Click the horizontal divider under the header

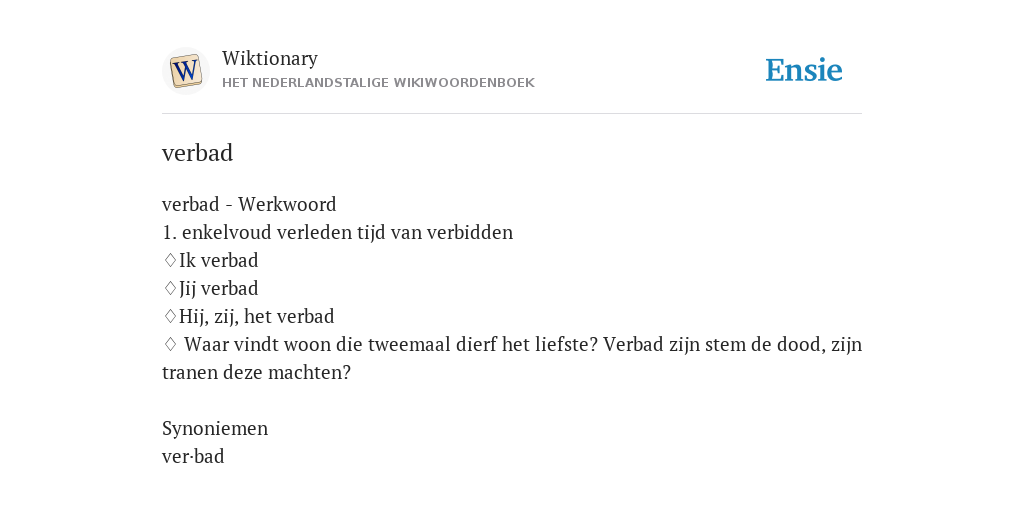[x=512, y=114]
